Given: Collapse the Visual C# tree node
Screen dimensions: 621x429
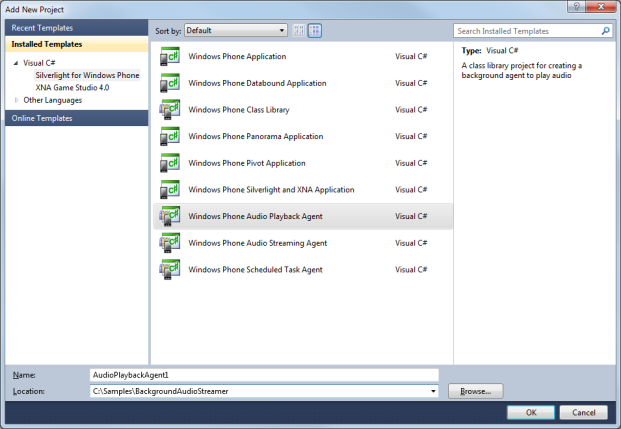Looking at the screenshot, I should pos(16,63).
